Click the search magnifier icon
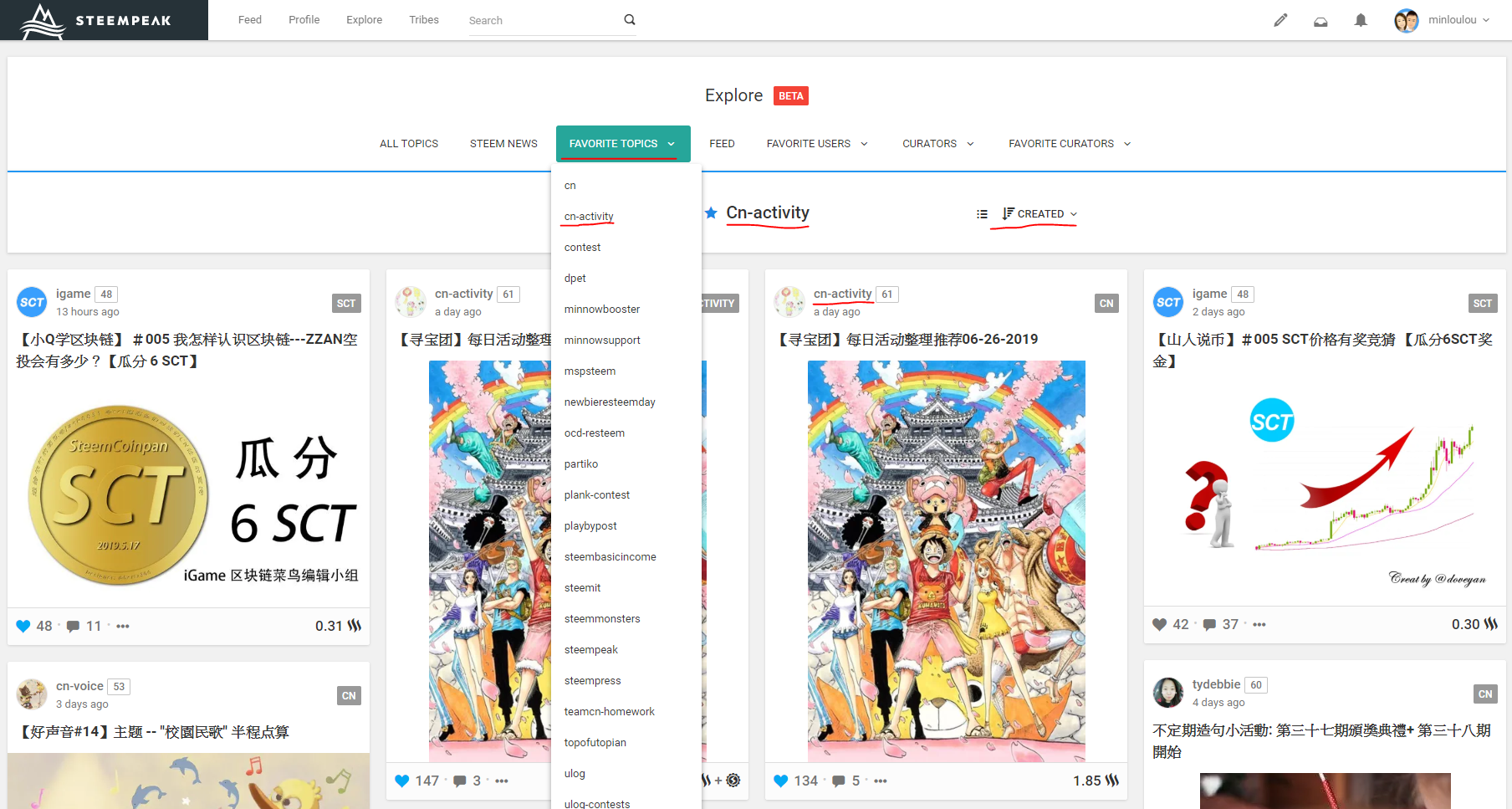Image resolution: width=1512 pixels, height=809 pixels. point(630,20)
